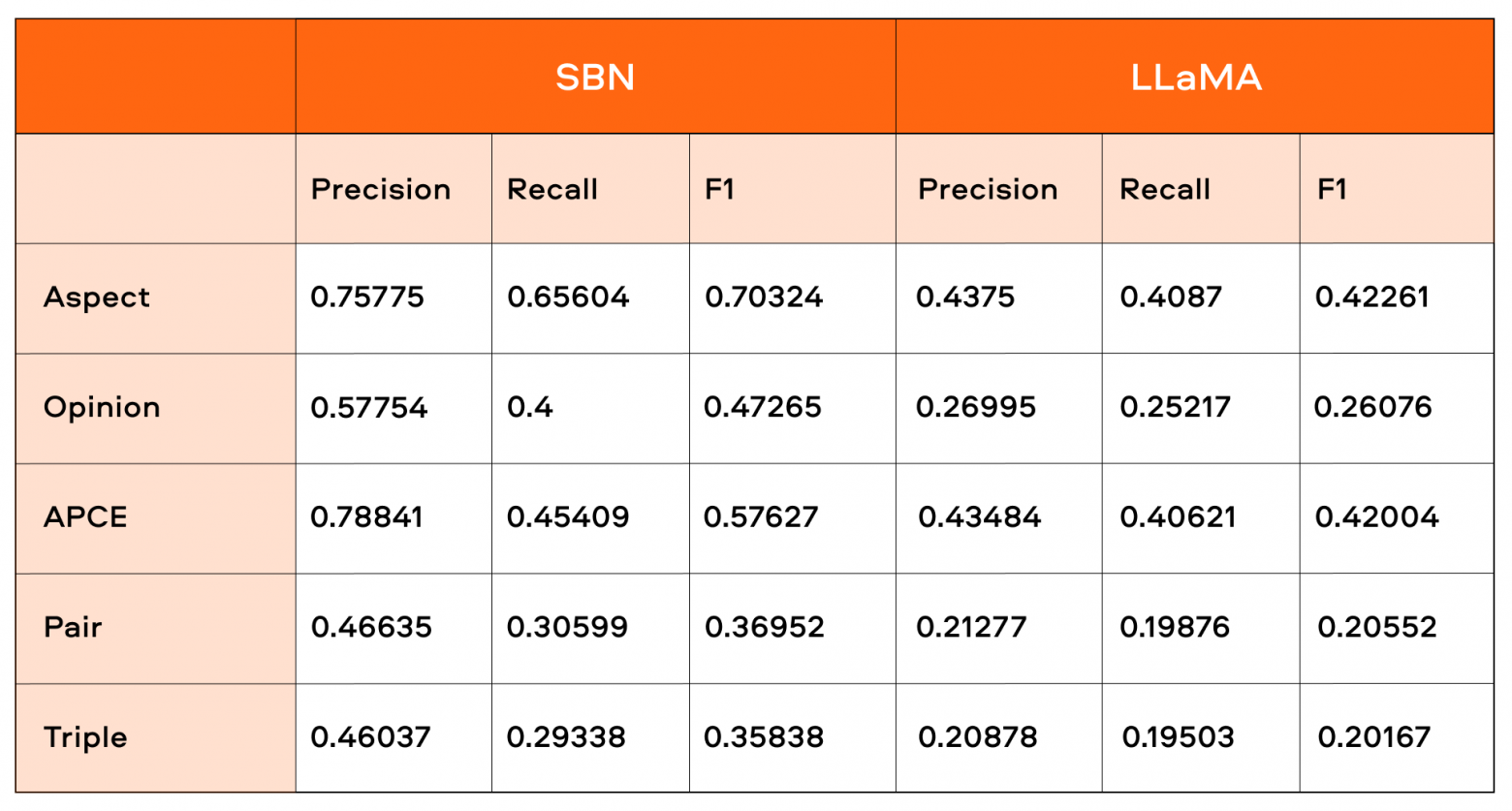
Task: Click SBN Precision column header
Action: (x=381, y=190)
